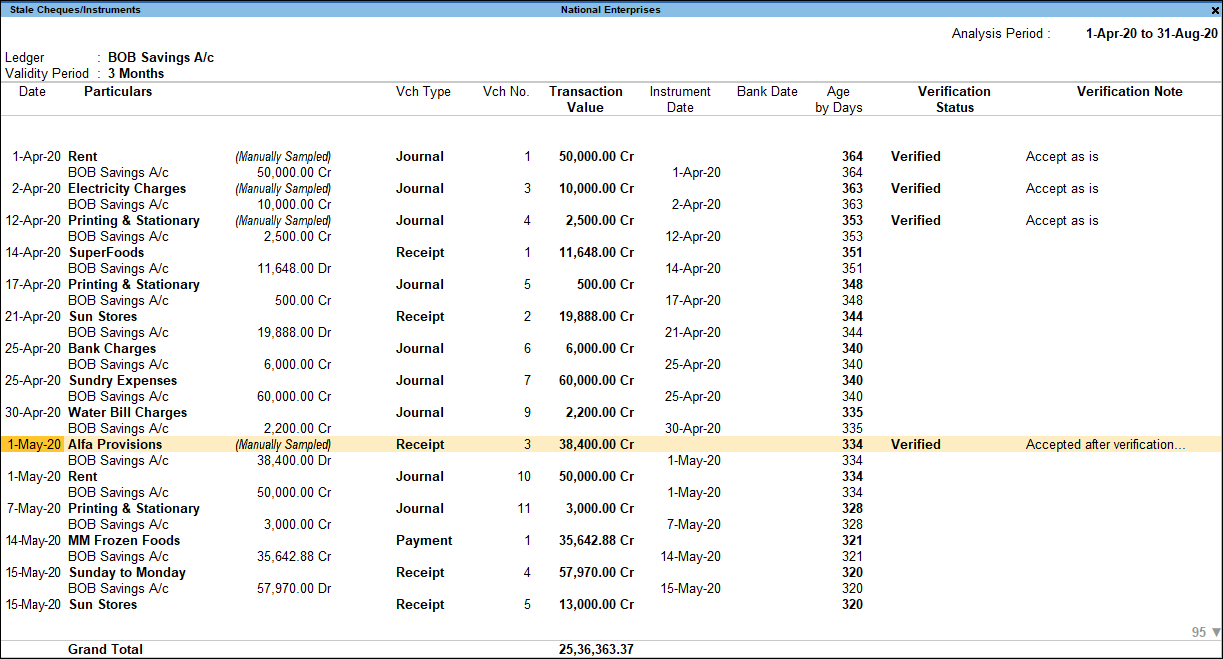Select the Bank Charges entry
The width and height of the screenshot is (1223, 659).
point(611,349)
